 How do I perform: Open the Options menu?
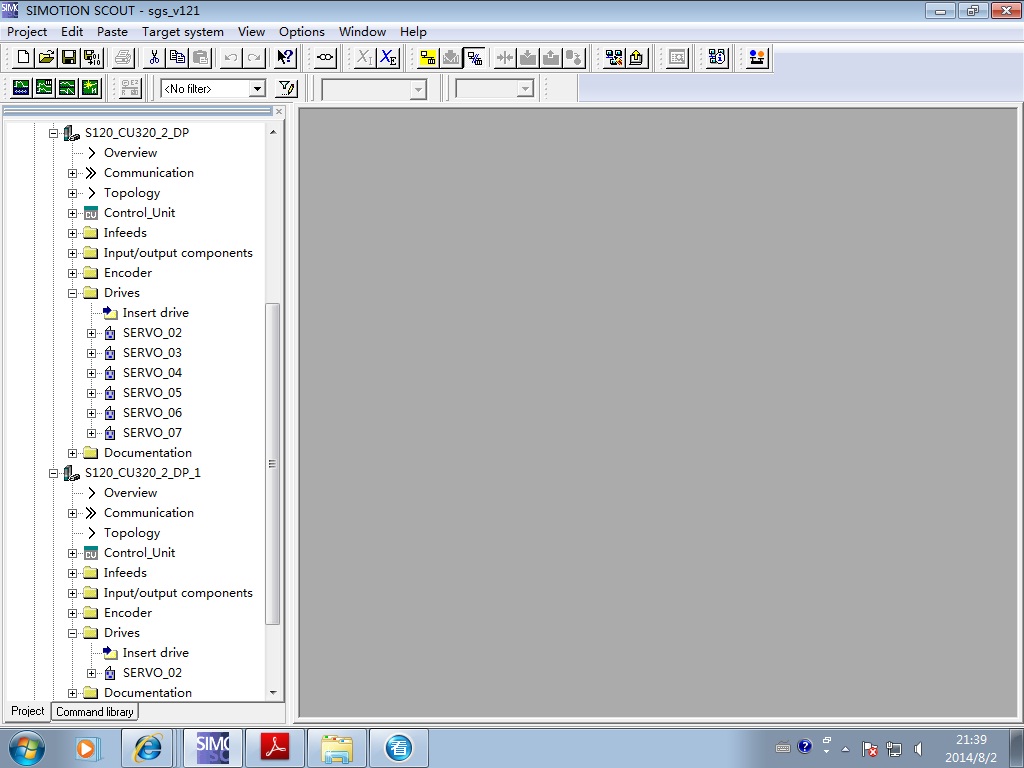click(x=302, y=31)
